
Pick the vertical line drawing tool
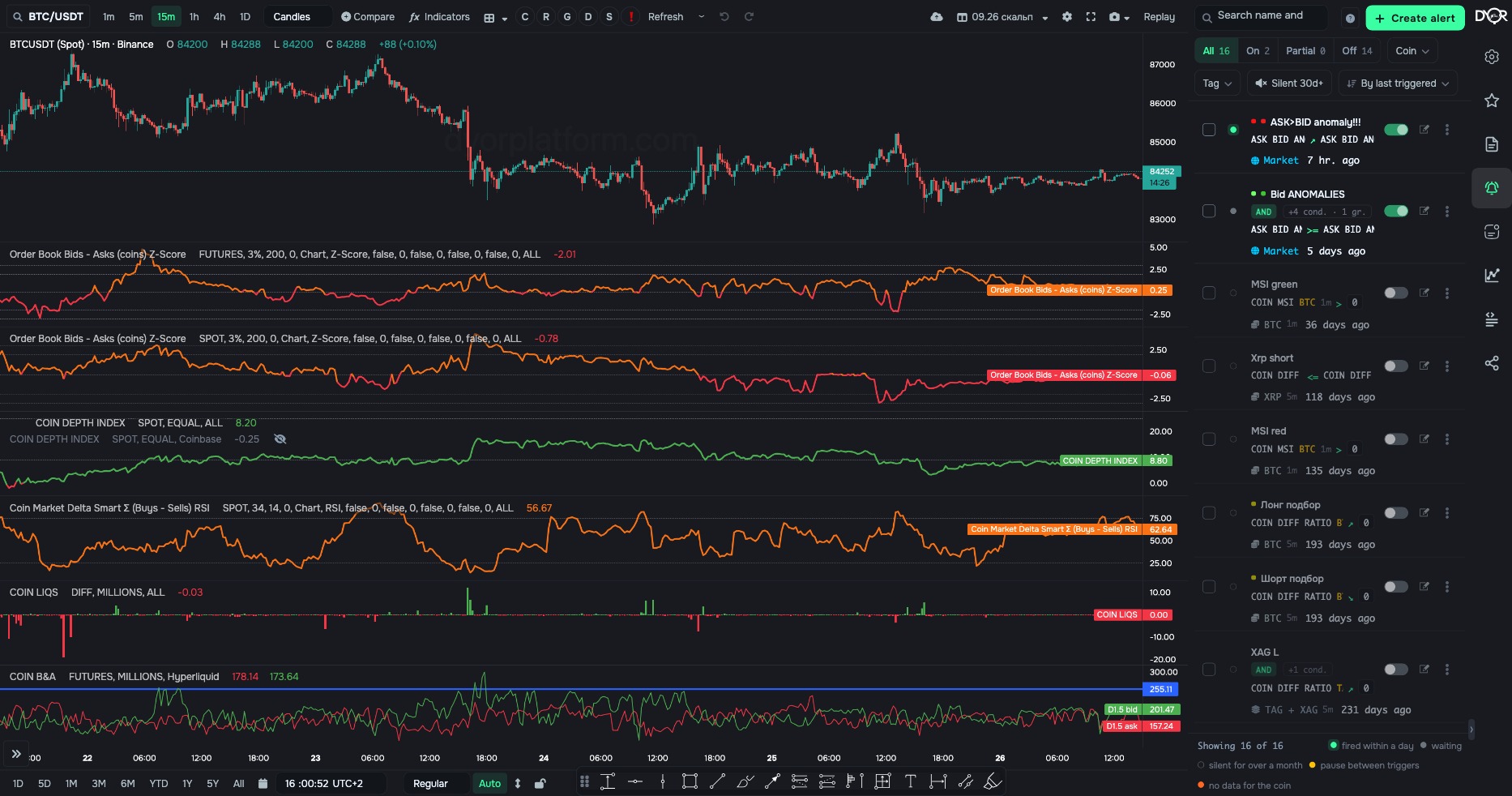click(x=663, y=781)
